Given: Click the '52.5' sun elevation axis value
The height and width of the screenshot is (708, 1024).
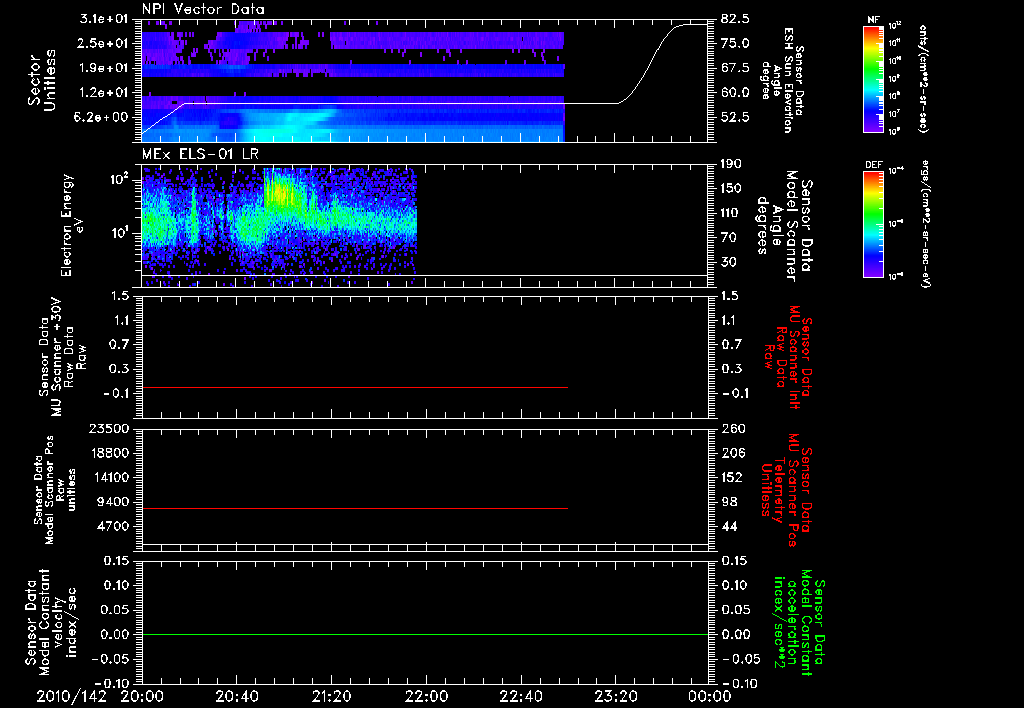Looking at the screenshot, I should [735, 118].
